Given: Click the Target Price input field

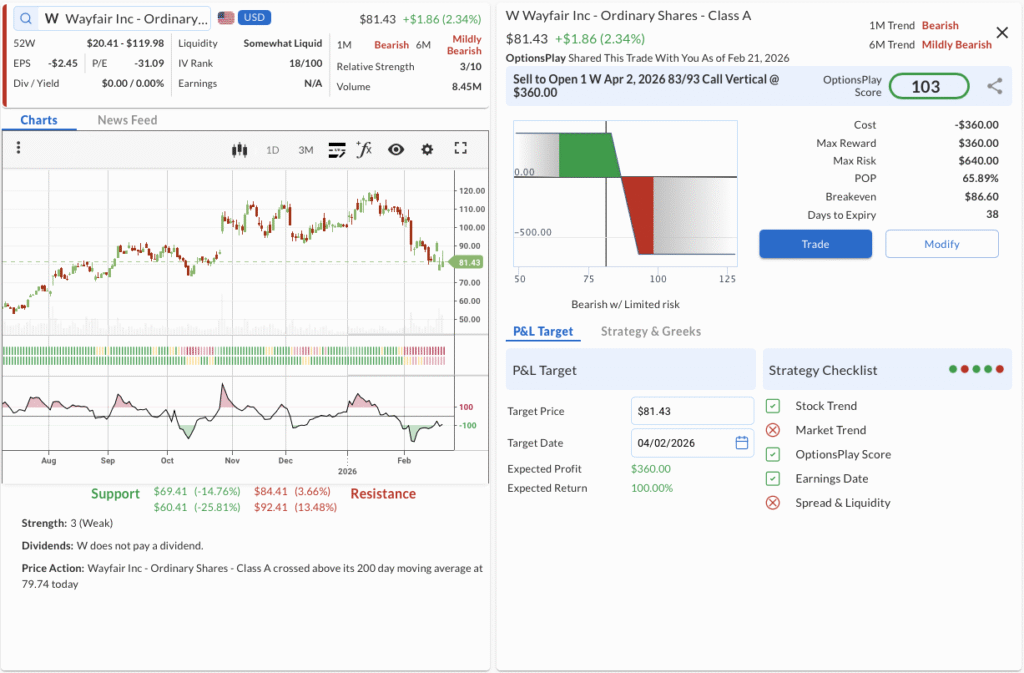Looking at the screenshot, I should (x=692, y=411).
